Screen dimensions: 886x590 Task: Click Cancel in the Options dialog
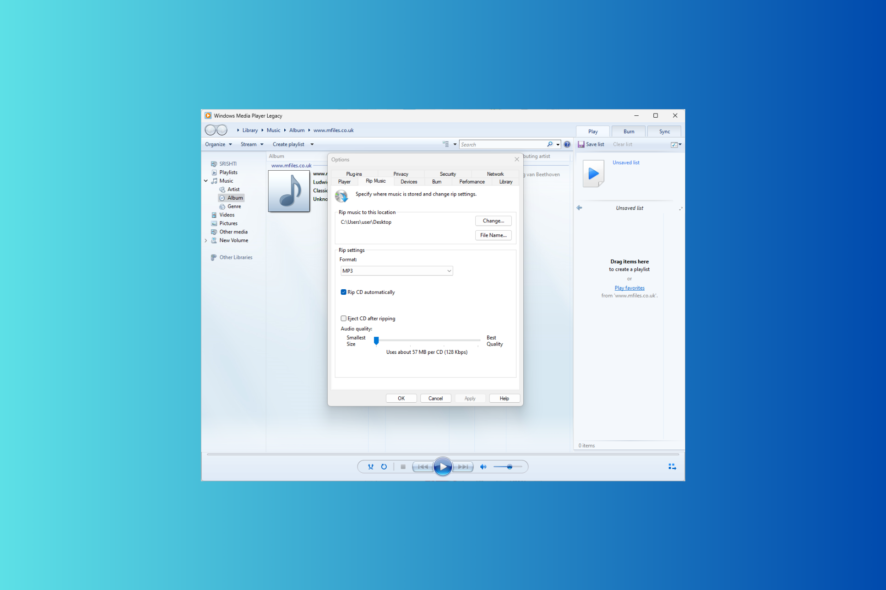(436, 398)
